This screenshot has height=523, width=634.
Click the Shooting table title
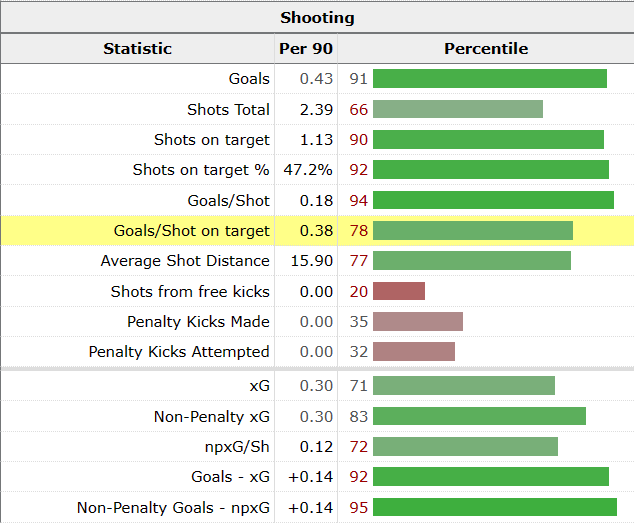coord(317,17)
